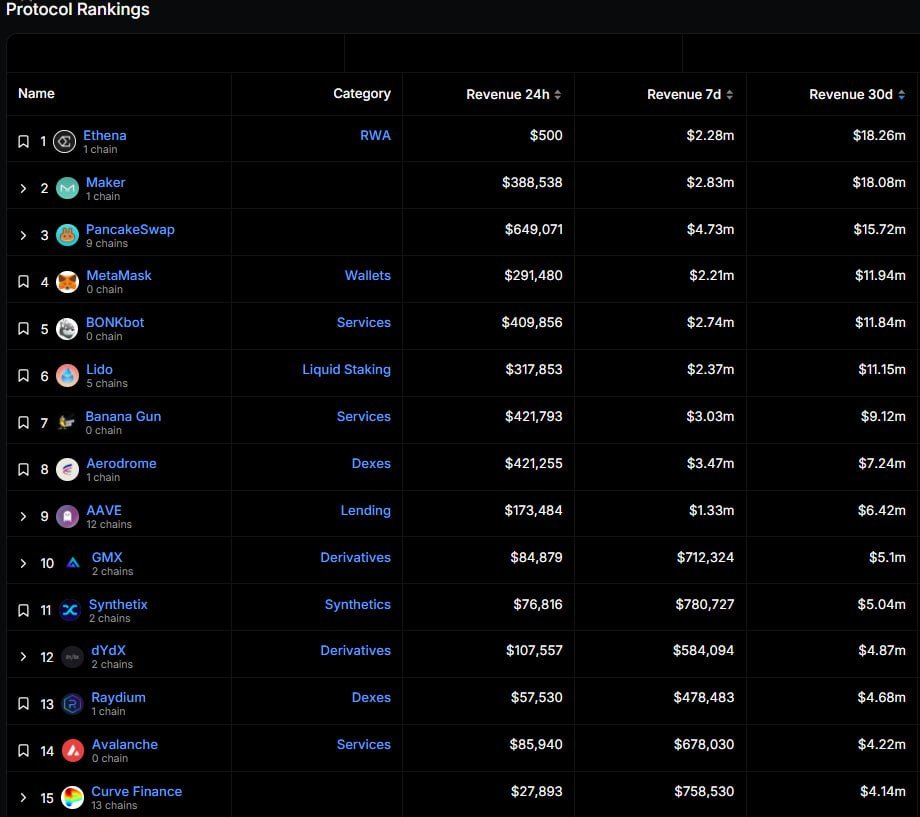Open the Aerodrome protocol link
The width and height of the screenshot is (920, 817).
pos(121,463)
